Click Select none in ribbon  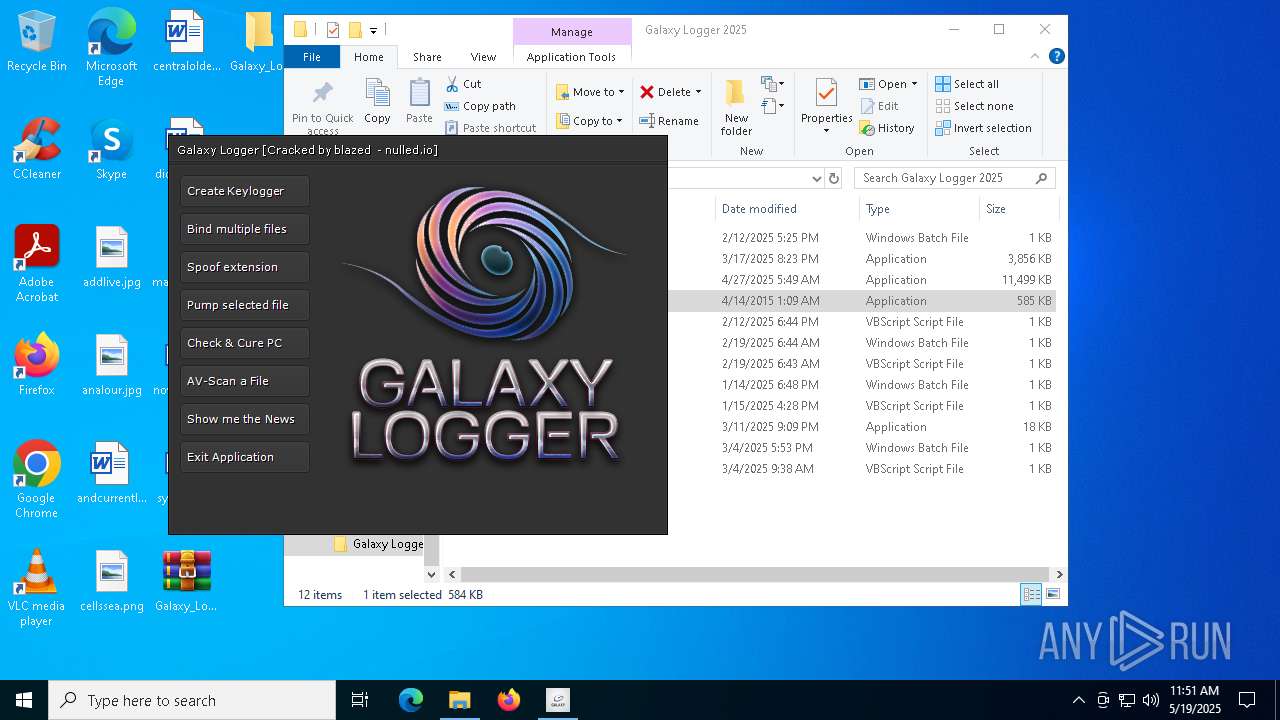974,106
